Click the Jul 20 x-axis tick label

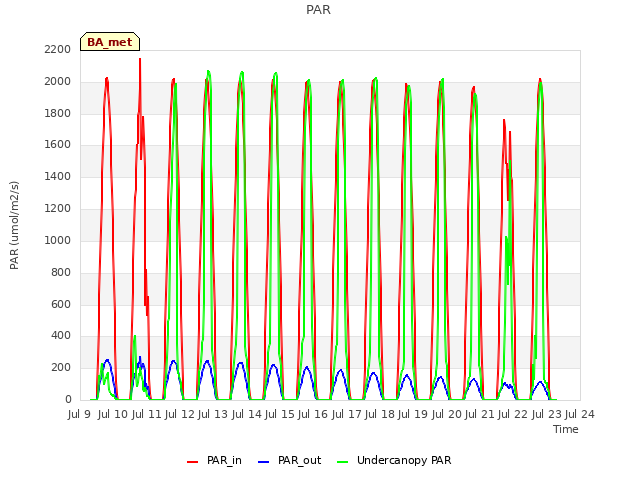[446, 414]
